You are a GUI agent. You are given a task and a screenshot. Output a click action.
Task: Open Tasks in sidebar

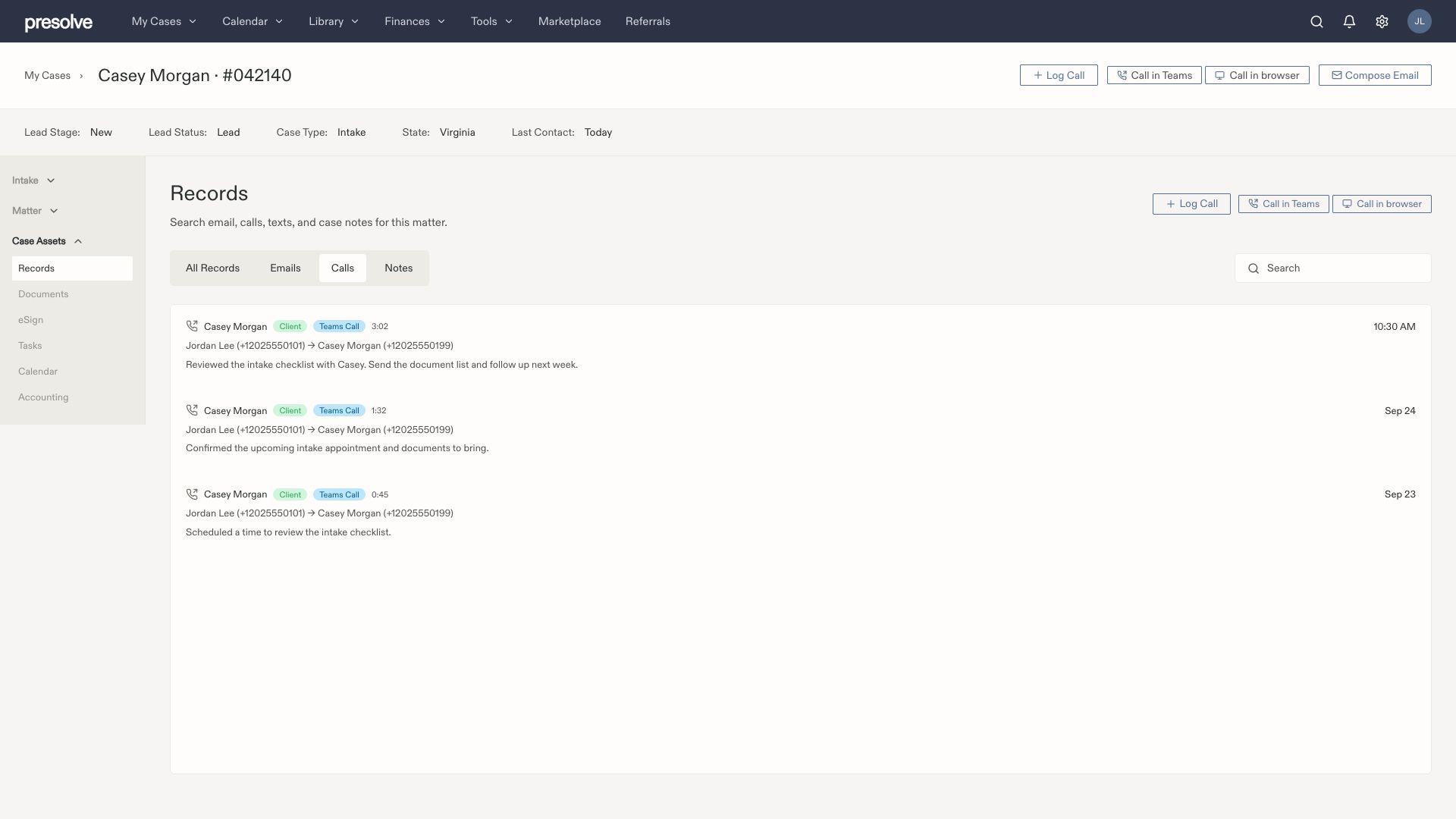click(x=30, y=346)
